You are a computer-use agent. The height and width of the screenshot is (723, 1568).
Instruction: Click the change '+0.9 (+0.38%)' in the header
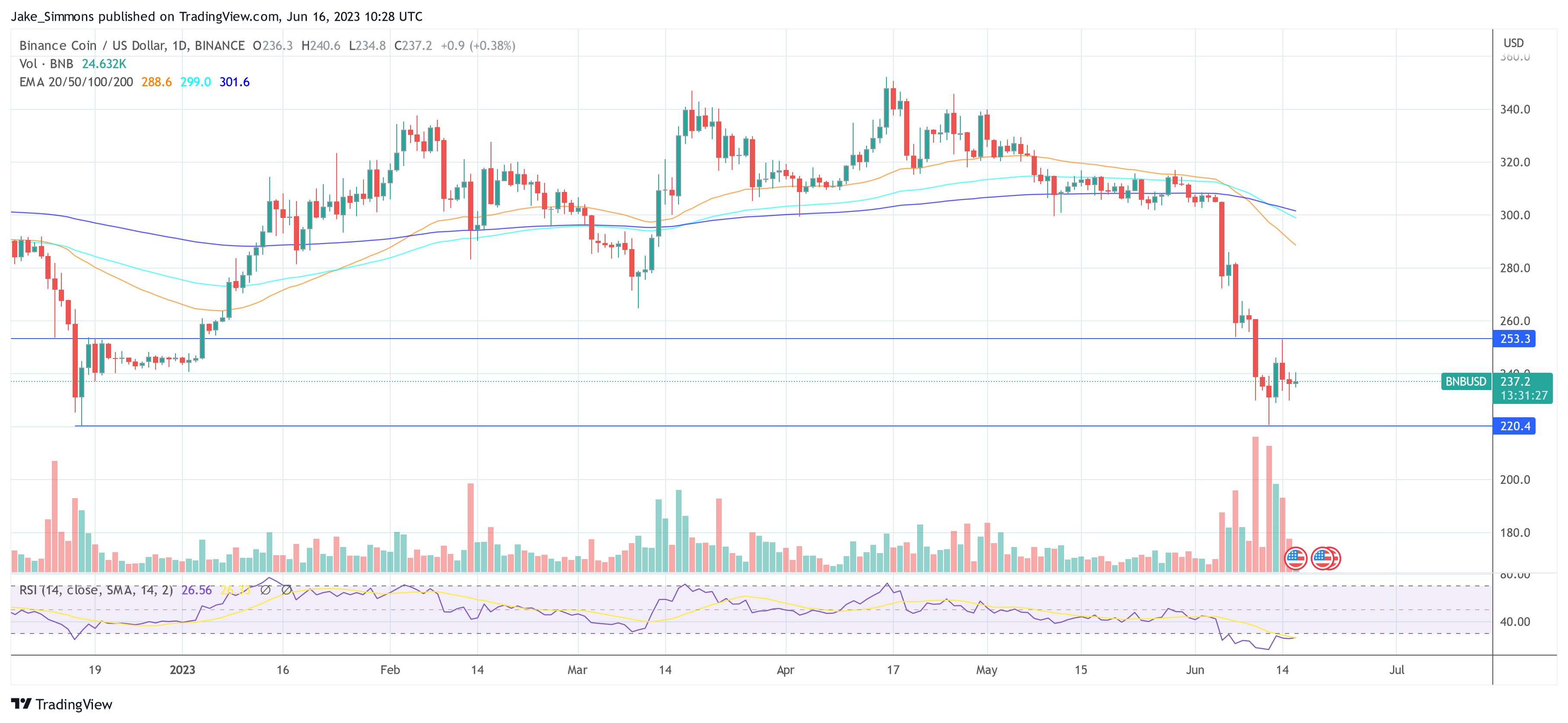click(x=478, y=46)
